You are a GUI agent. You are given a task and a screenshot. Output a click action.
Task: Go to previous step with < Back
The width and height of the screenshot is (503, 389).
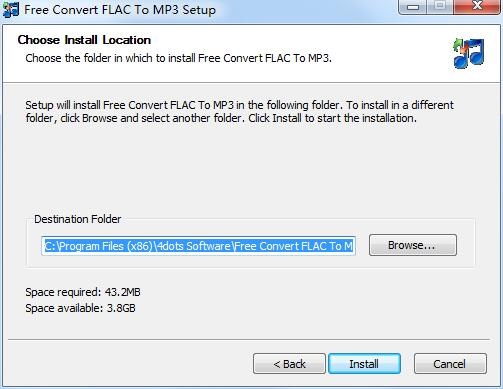(x=289, y=364)
